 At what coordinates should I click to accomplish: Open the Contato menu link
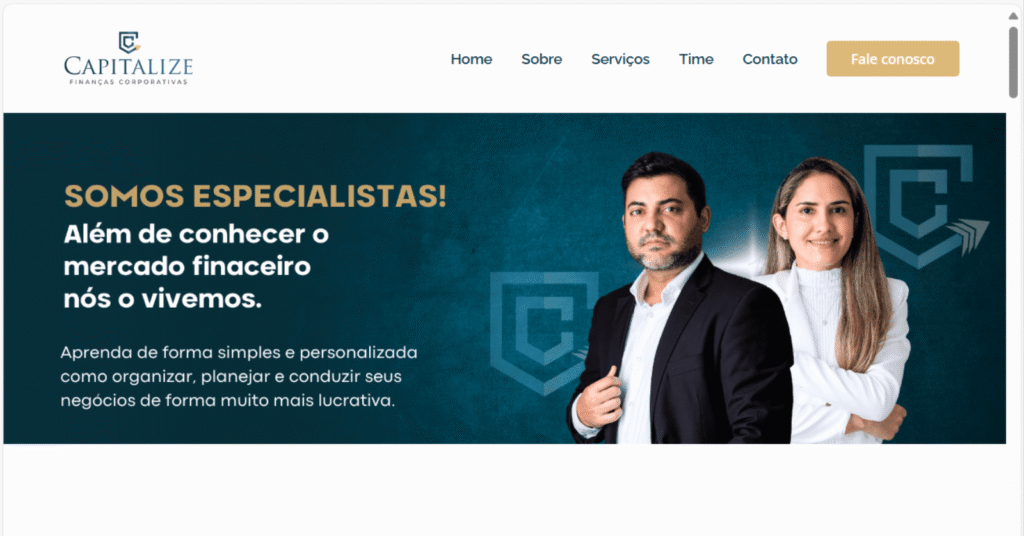pos(770,59)
